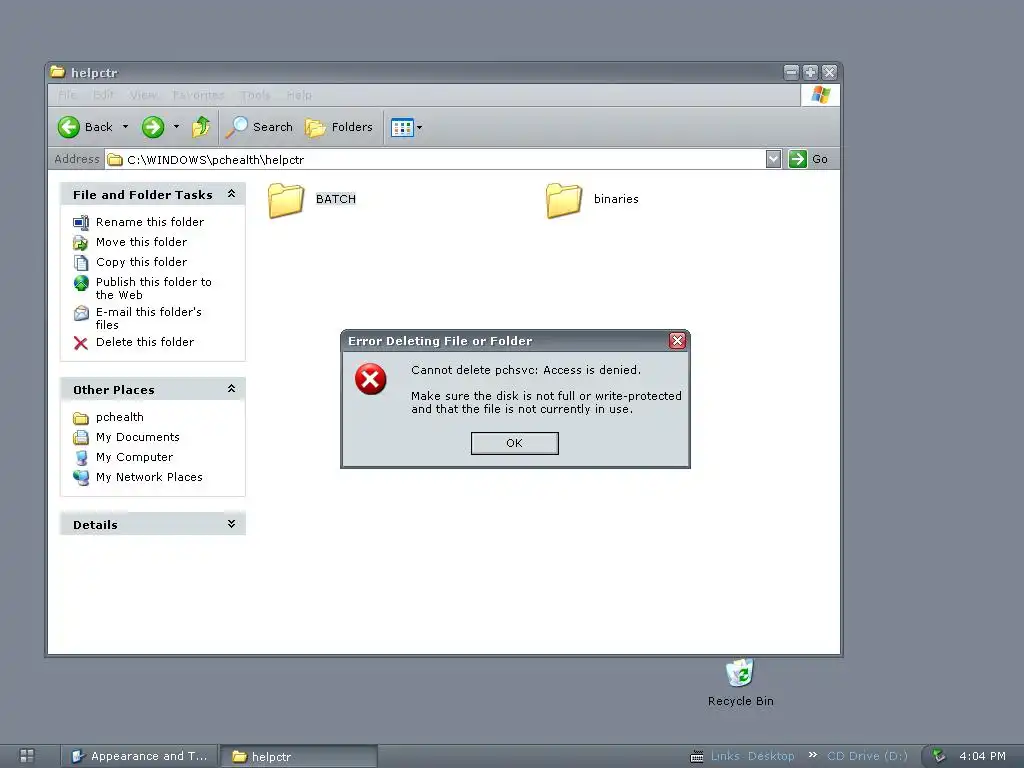
Task: Click the keyboard icon in taskbar
Action: point(697,756)
